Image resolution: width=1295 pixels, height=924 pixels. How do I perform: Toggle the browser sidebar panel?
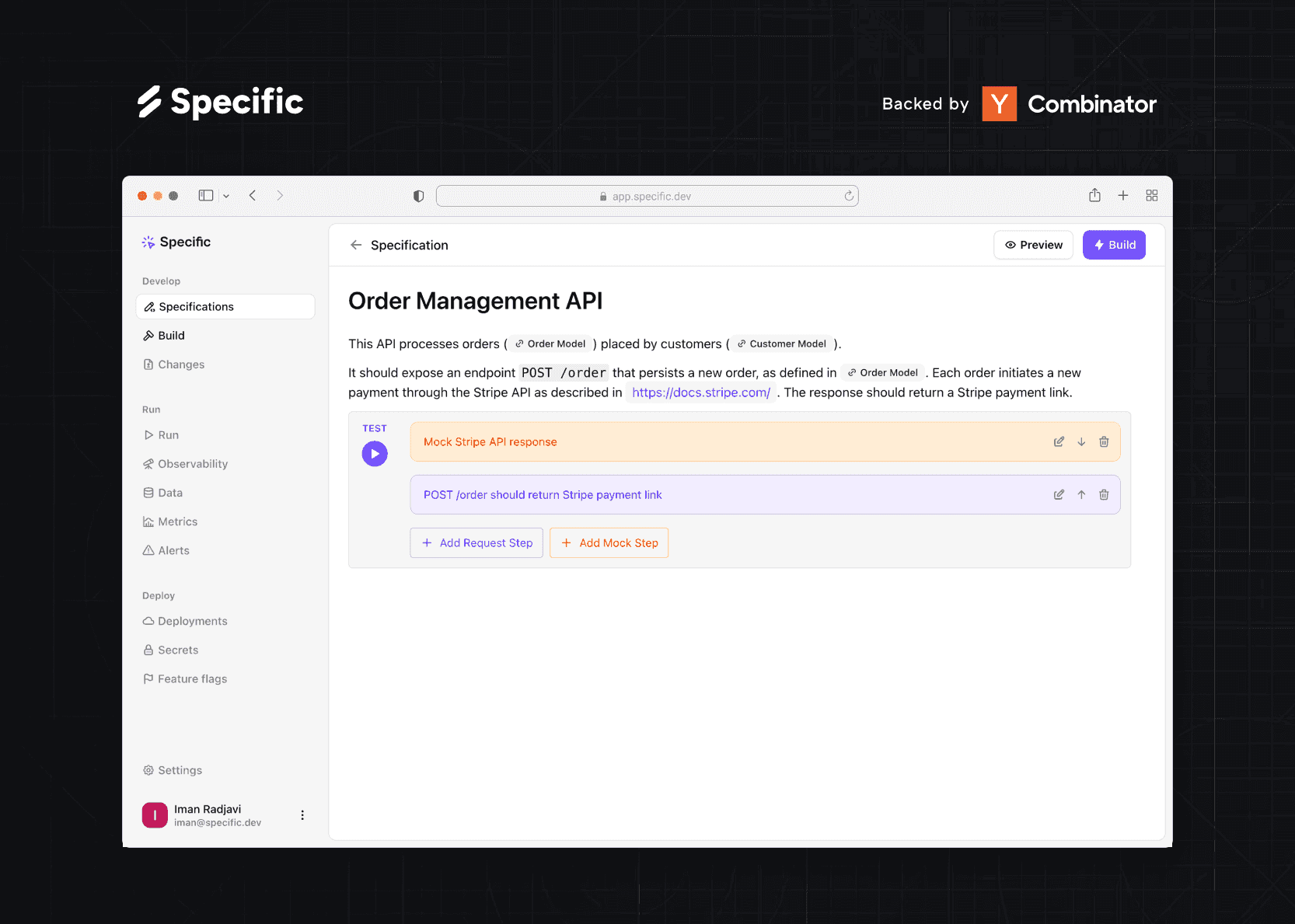click(206, 195)
